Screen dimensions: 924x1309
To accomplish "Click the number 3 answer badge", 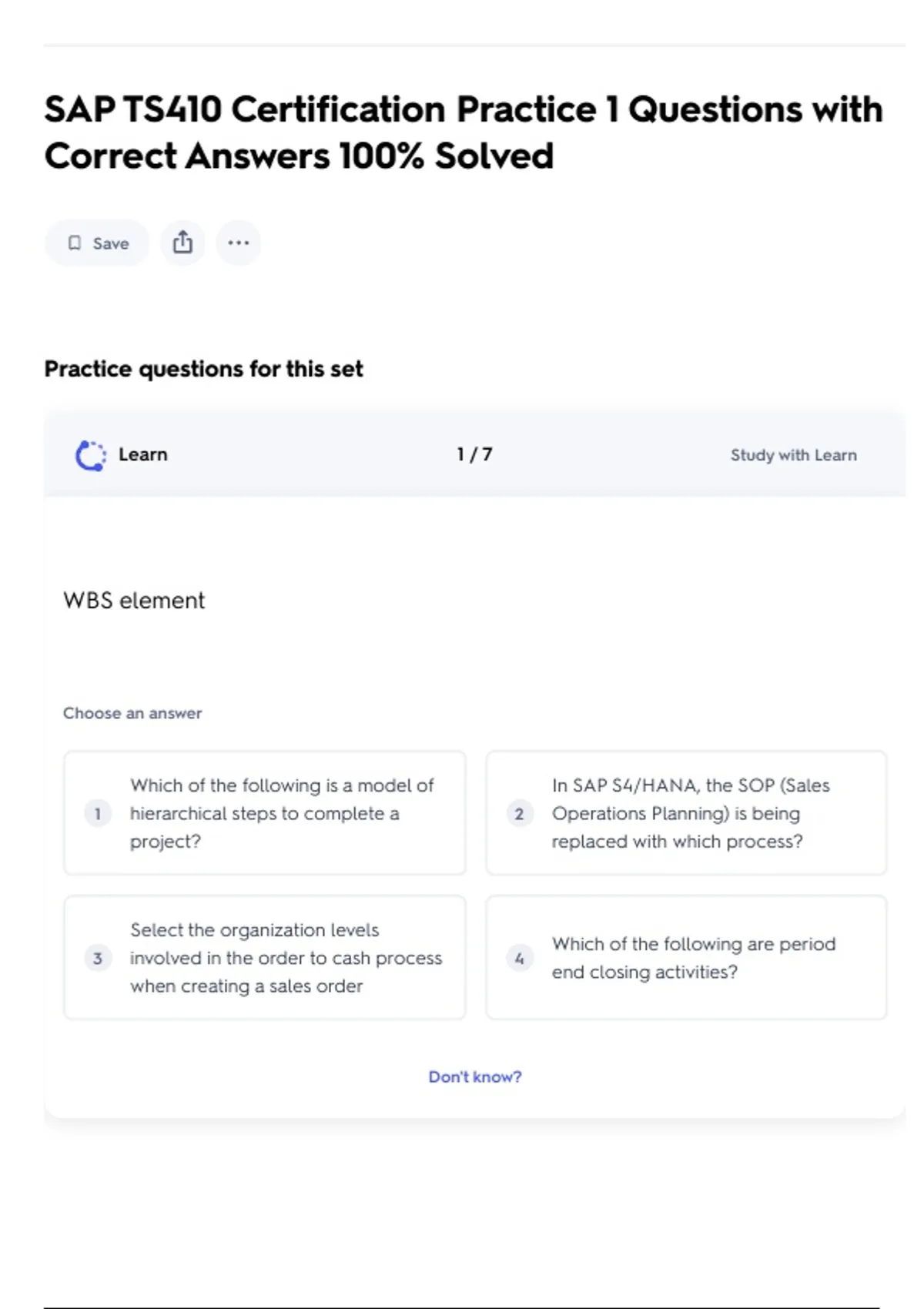I will [98, 958].
